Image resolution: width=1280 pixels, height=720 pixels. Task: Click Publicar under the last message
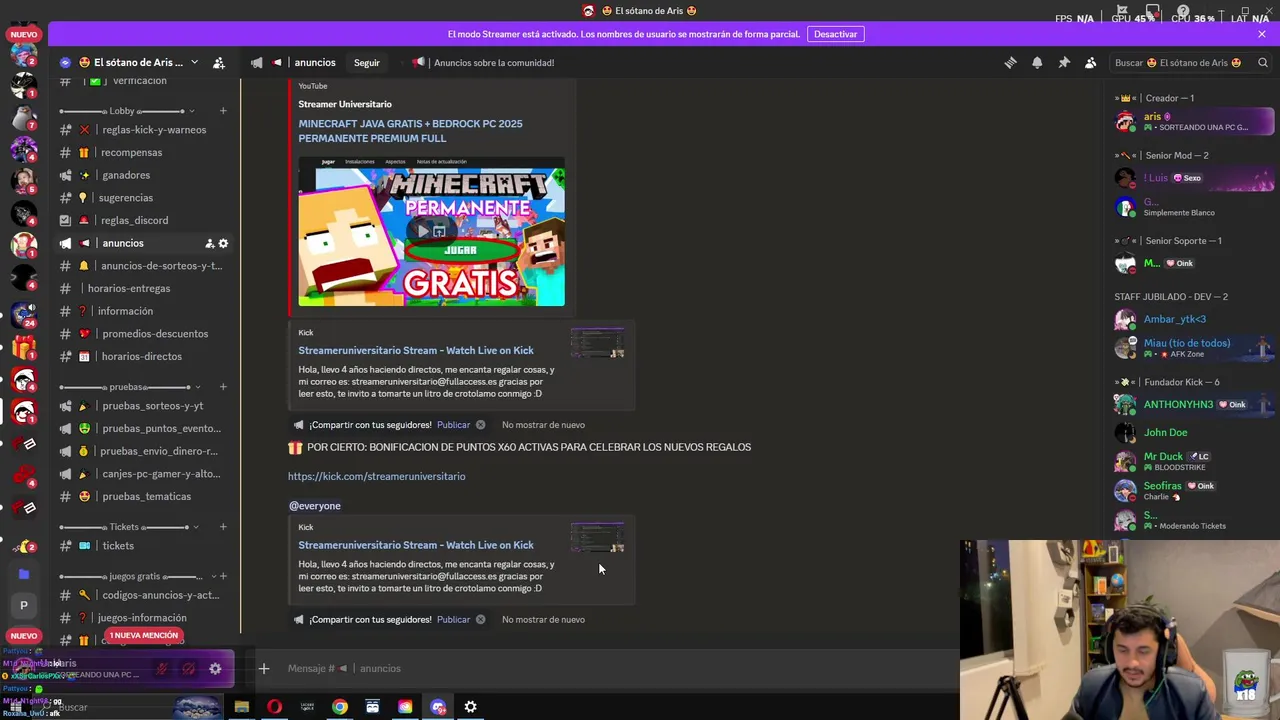tap(453, 619)
